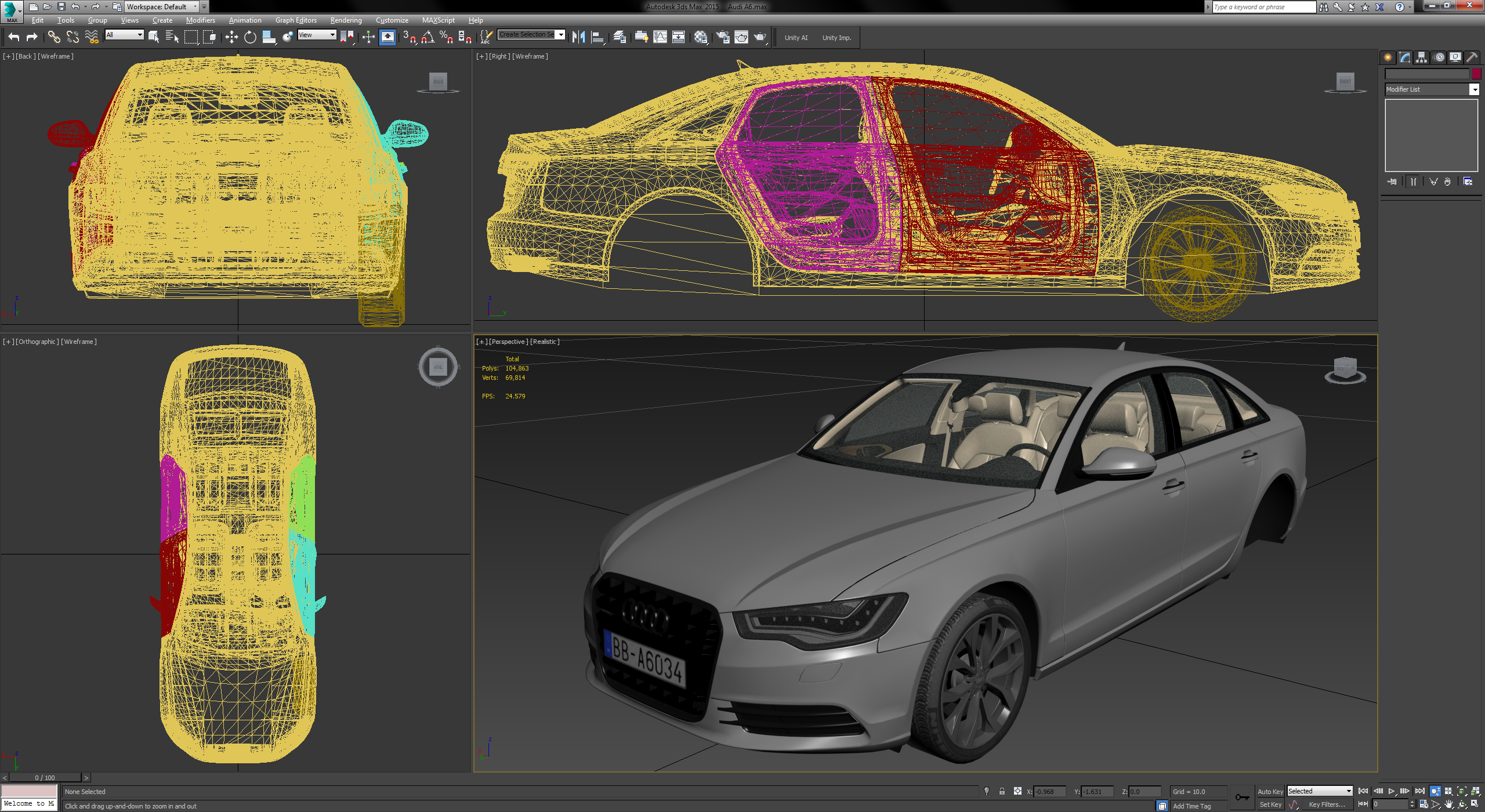Viewport: 1485px width, 812px height.
Task: Open the Modifier List dropdown
Action: point(1432,89)
